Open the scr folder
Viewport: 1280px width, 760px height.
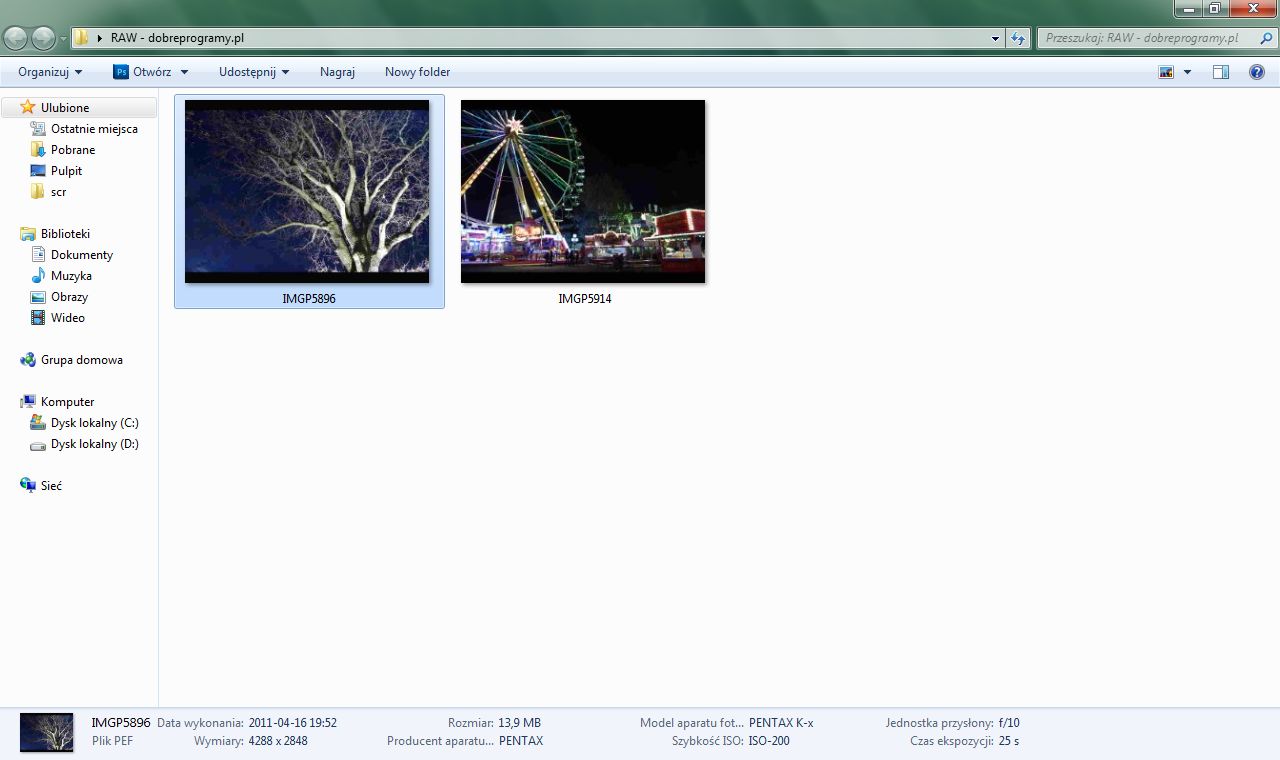pyautogui.click(x=58, y=191)
